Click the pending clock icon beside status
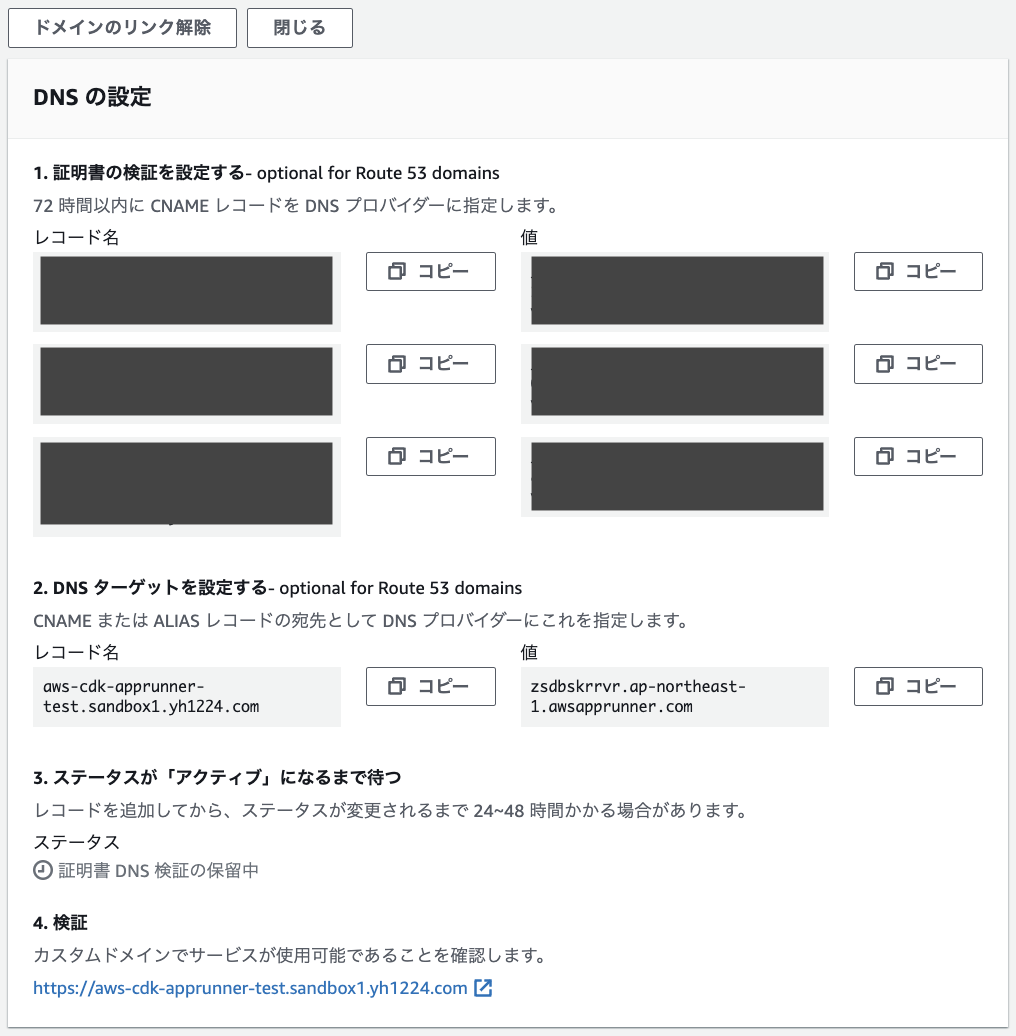The height and width of the screenshot is (1036, 1016). pyautogui.click(x=40, y=870)
